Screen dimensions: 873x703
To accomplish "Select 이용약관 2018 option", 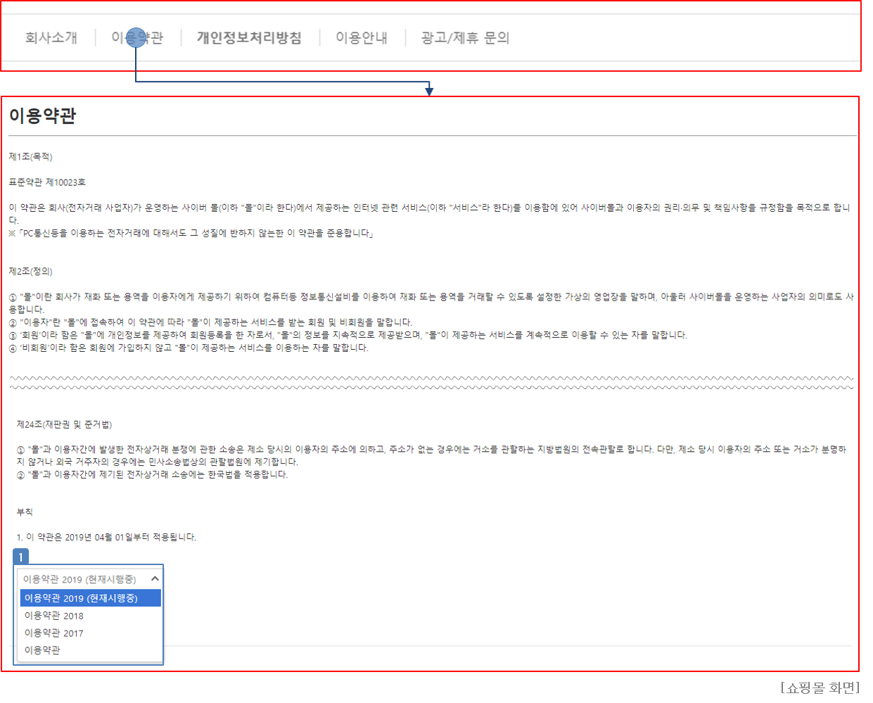I will pos(90,616).
